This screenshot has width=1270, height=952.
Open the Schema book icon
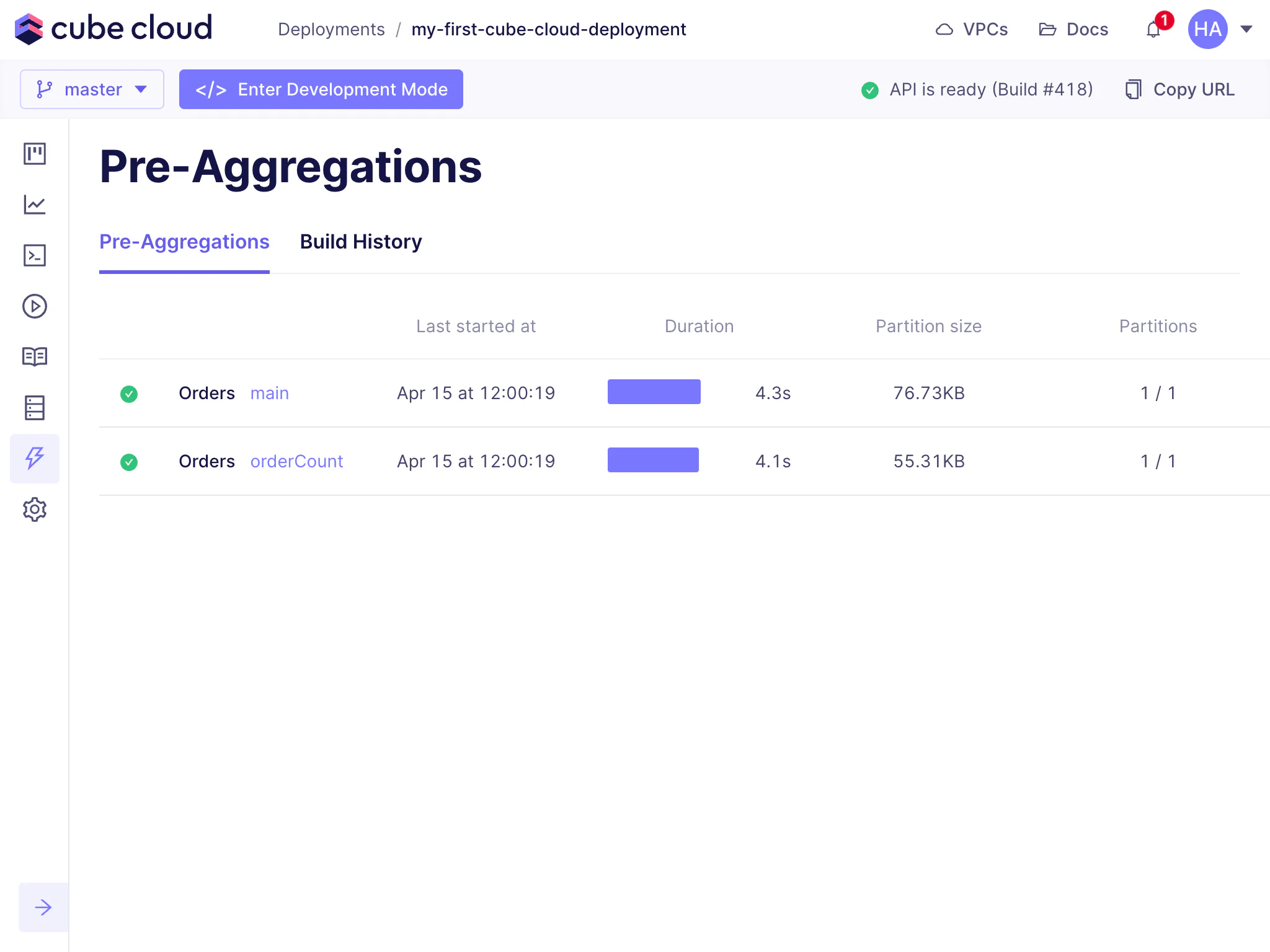[35, 357]
